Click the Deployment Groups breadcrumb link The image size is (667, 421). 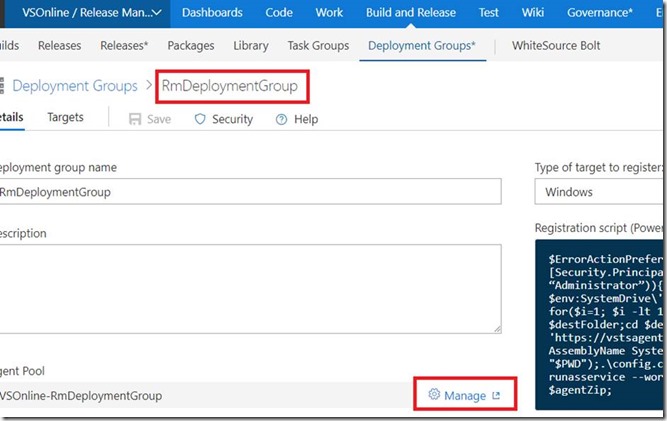click(75, 86)
